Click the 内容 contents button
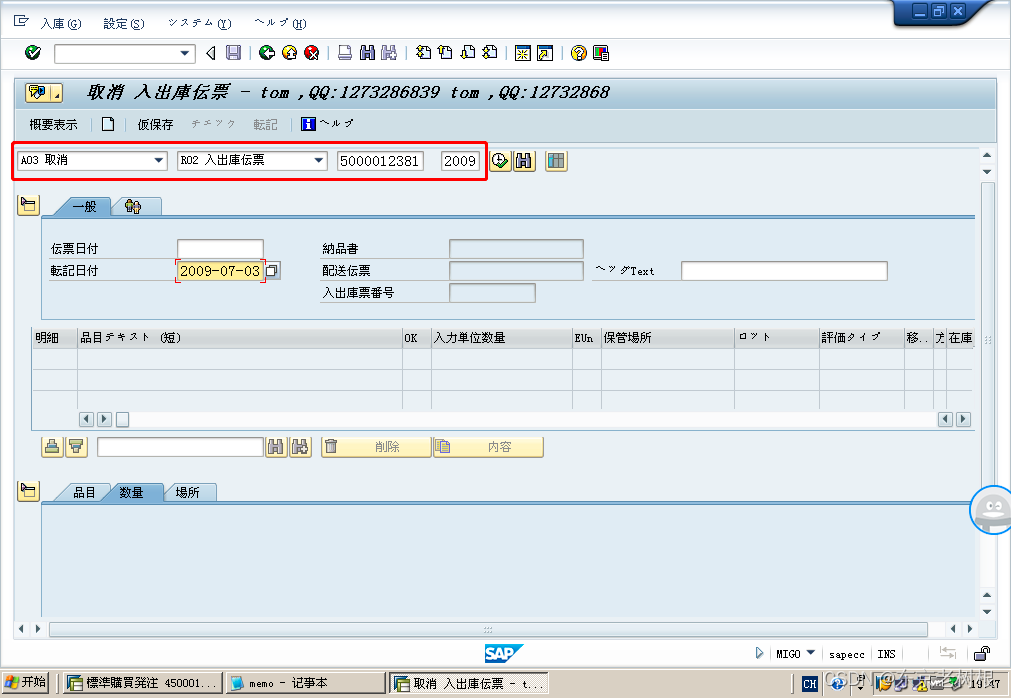Screen dimensions: 1011x698 tap(488, 447)
